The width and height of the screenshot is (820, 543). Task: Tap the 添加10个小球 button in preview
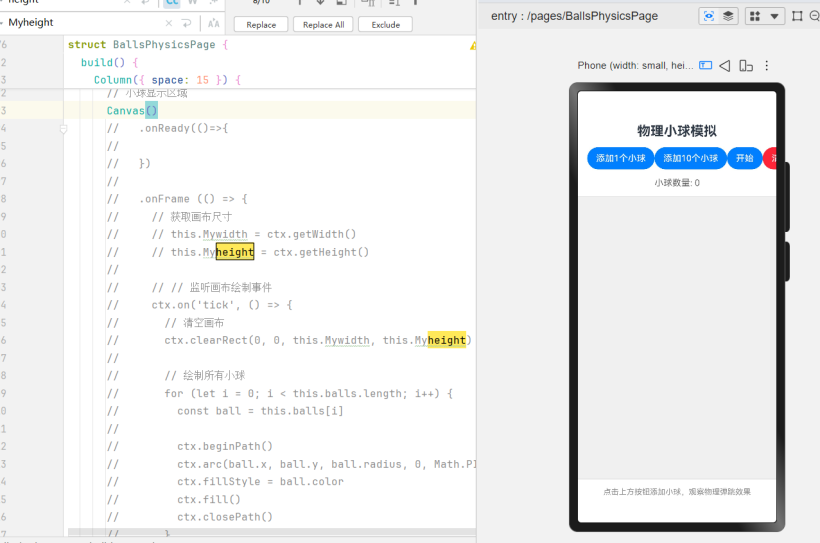(x=690, y=158)
